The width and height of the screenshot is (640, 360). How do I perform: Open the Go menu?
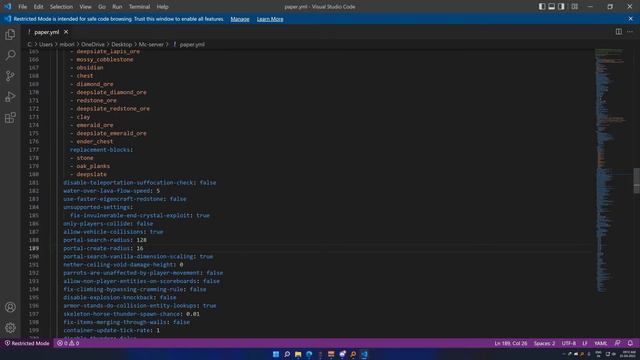point(102,7)
